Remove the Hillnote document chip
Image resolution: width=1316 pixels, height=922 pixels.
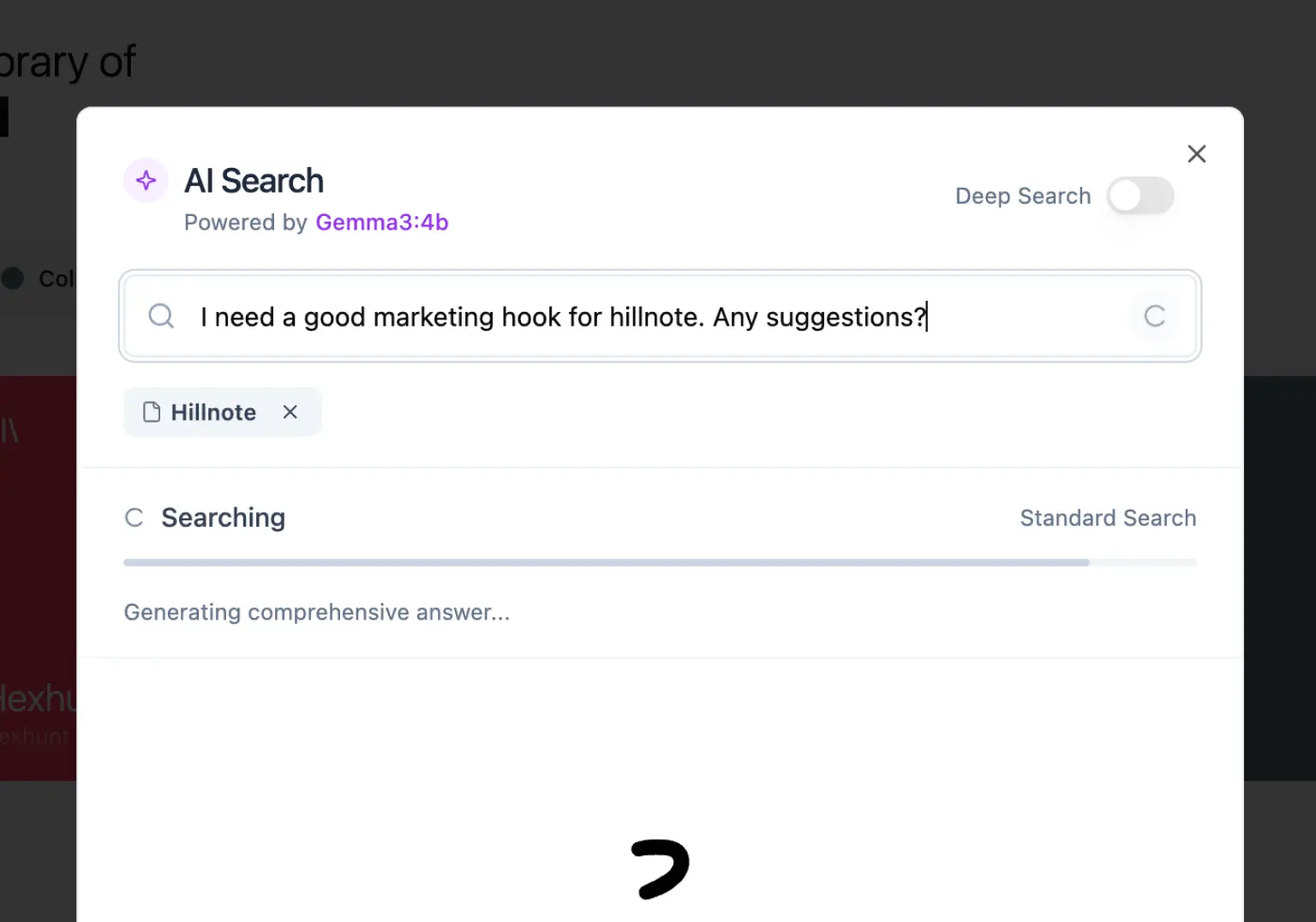(x=290, y=412)
